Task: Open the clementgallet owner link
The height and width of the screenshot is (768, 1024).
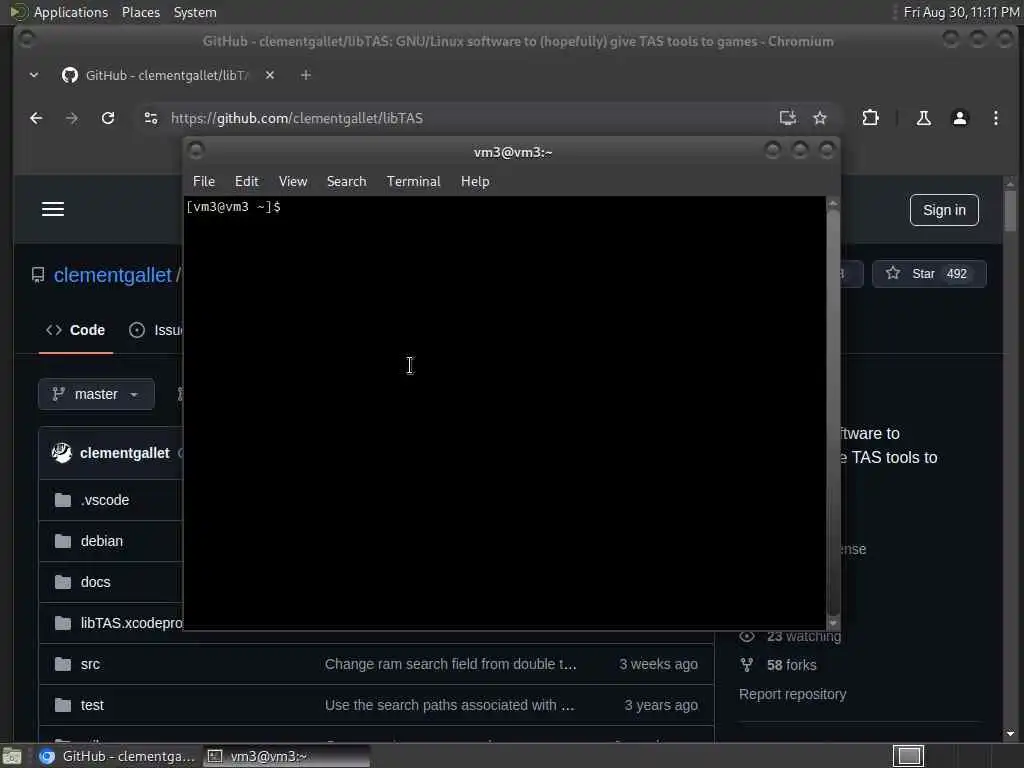Action: (112, 275)
